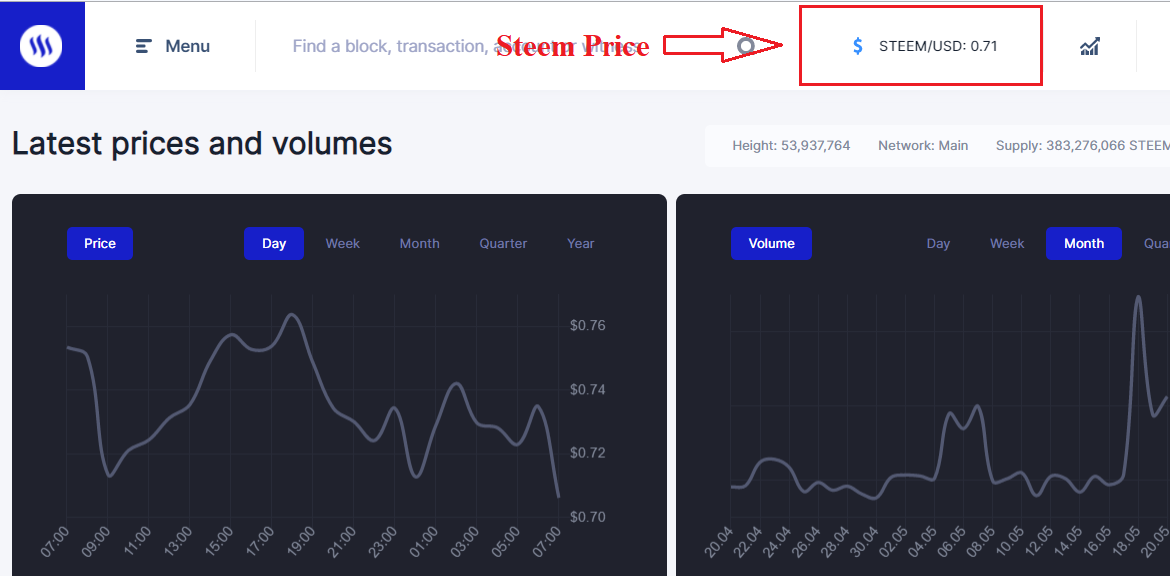The width and height of the screenshot is (1170, 576).
Task: Click the Menu label
Action: click(187, 46)
